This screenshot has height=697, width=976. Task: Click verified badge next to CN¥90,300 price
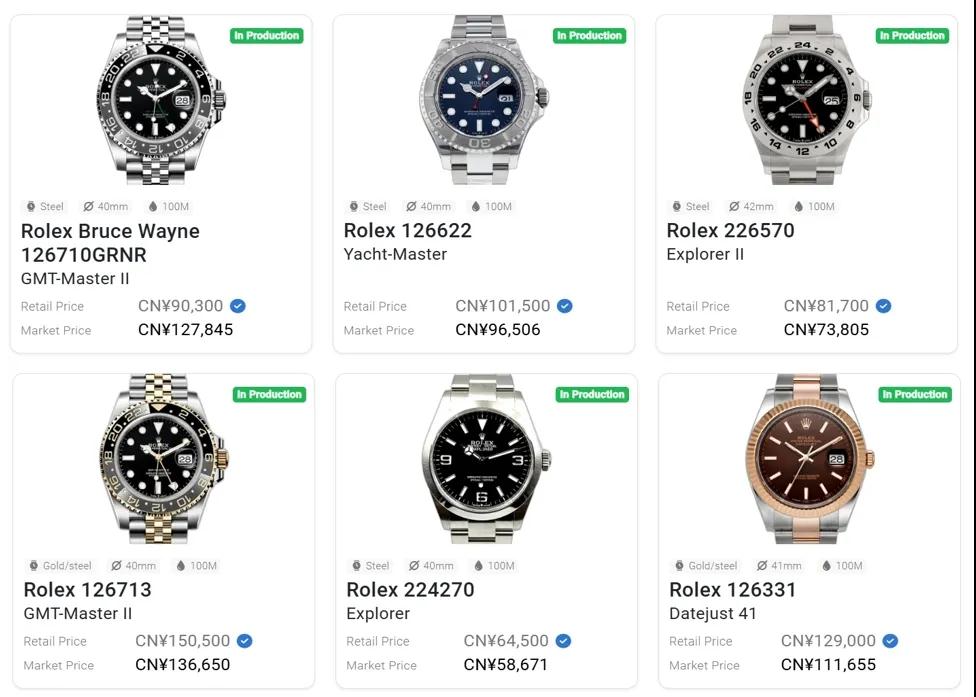tap(238, 306)
